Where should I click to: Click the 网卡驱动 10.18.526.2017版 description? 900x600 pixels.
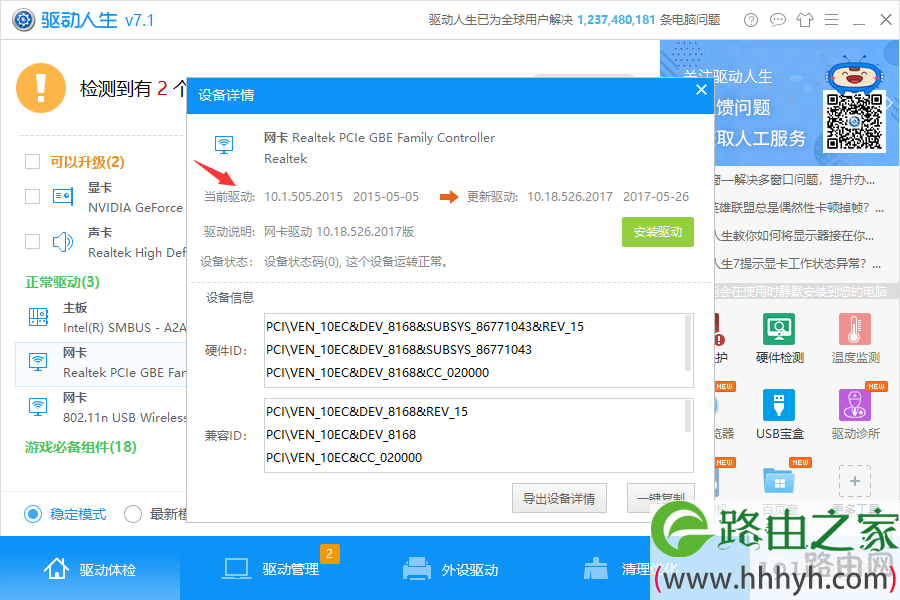point(339,232)
